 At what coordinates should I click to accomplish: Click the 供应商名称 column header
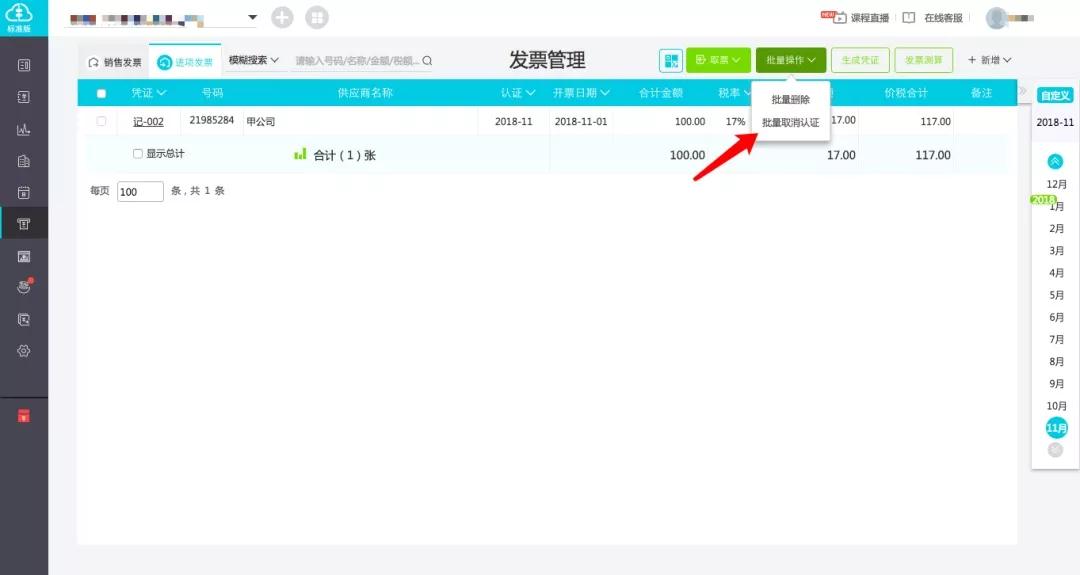[365, 92]
